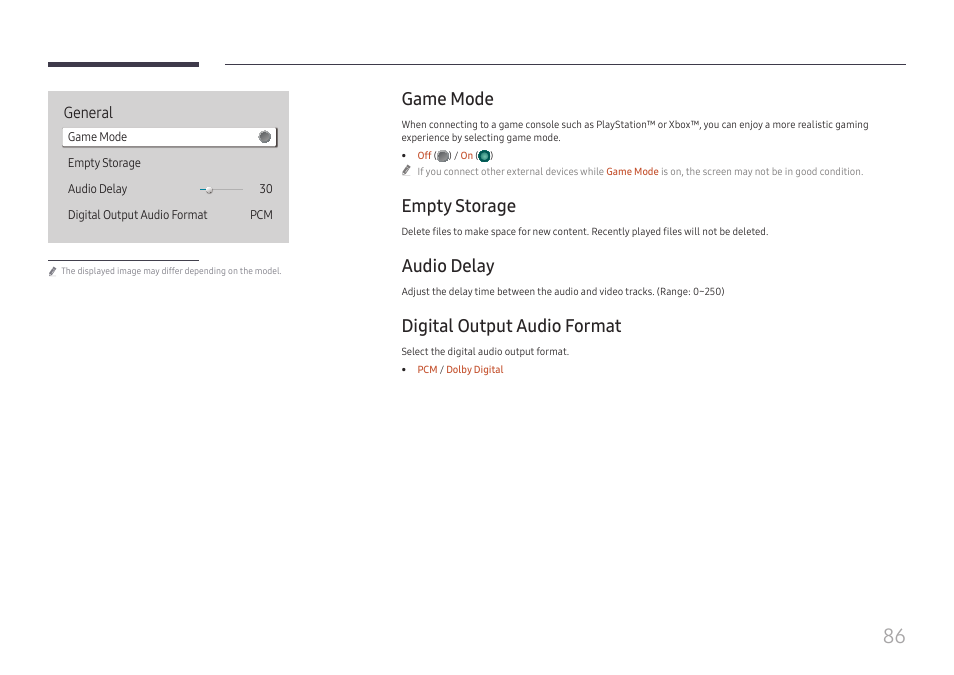The width and height of the screenshot is (954, 675).
Task: Adjust the Audio Delay slider handle
Action: (x=209, y=190)
